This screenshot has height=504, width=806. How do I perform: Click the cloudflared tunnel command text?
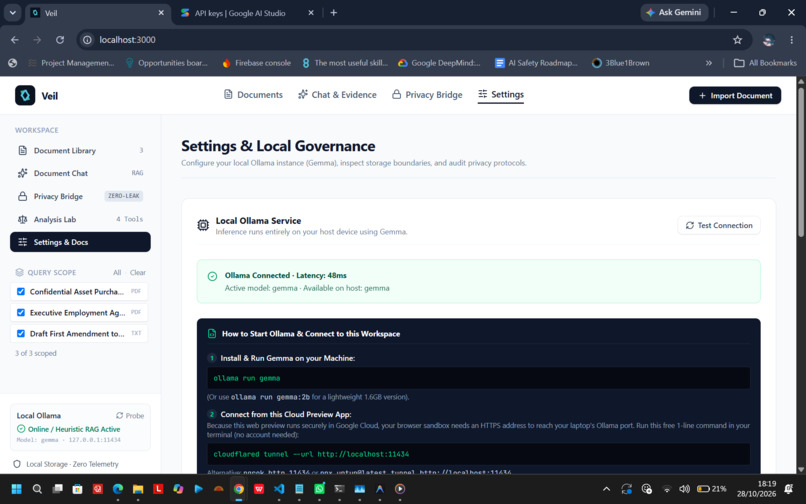pyautogui.click(x=311, y=454)
